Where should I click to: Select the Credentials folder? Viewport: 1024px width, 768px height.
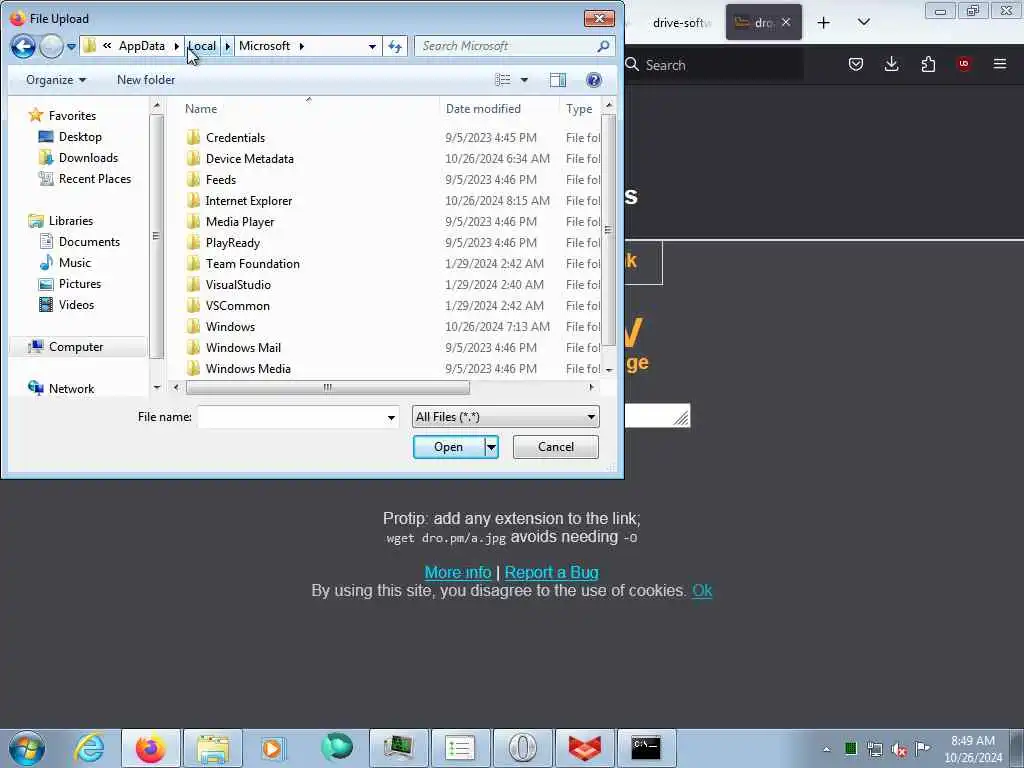coord(235,138)
